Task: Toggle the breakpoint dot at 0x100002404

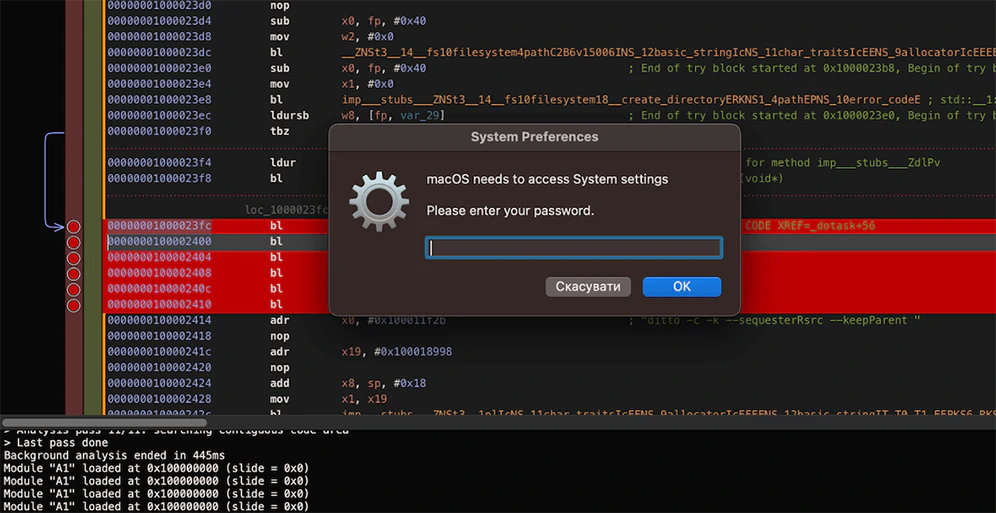Action: pyautogui.click(x=73, y=258)
